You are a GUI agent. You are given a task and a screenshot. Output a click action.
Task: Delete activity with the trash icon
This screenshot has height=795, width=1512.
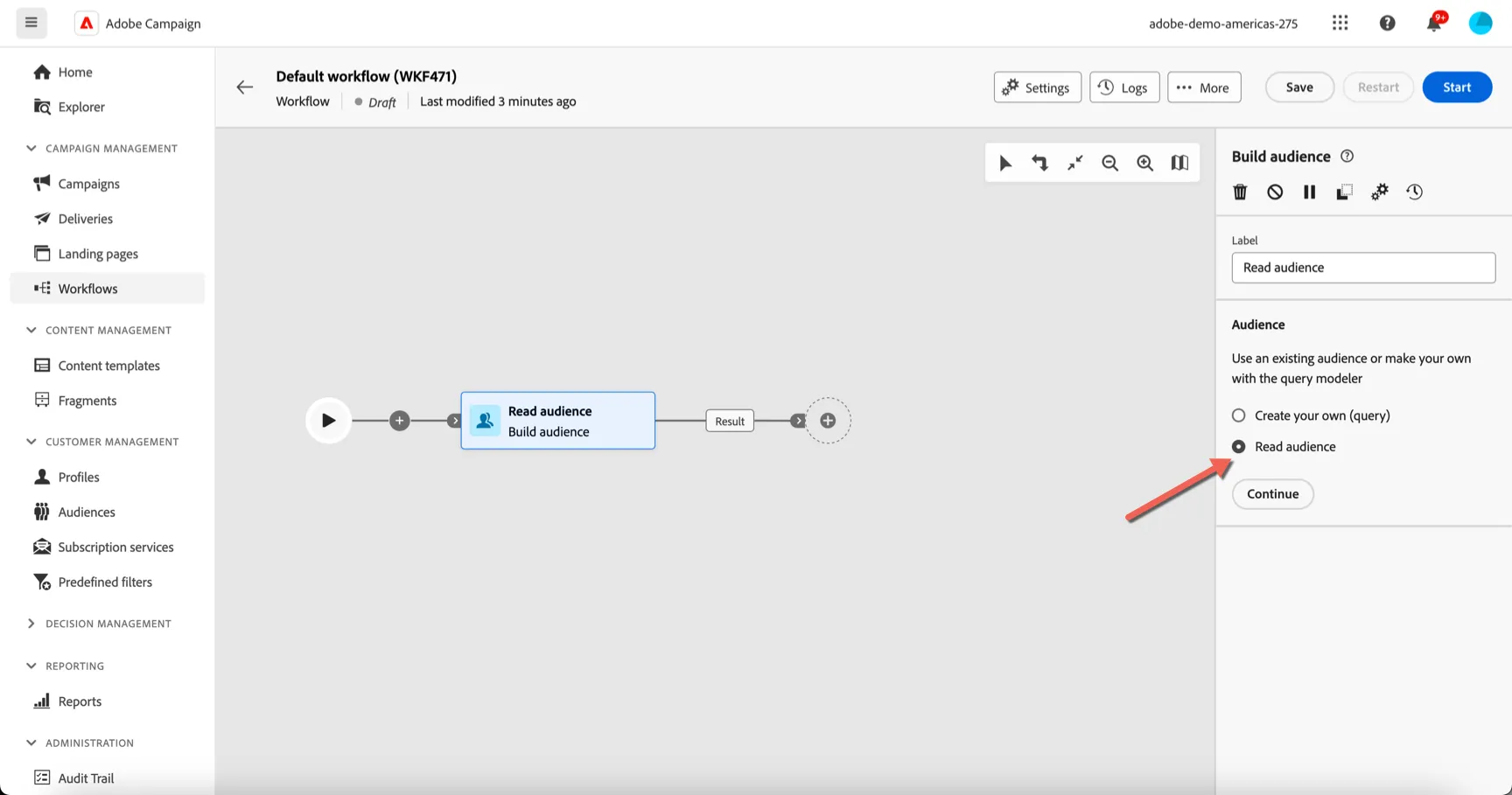pos(1240,192)
